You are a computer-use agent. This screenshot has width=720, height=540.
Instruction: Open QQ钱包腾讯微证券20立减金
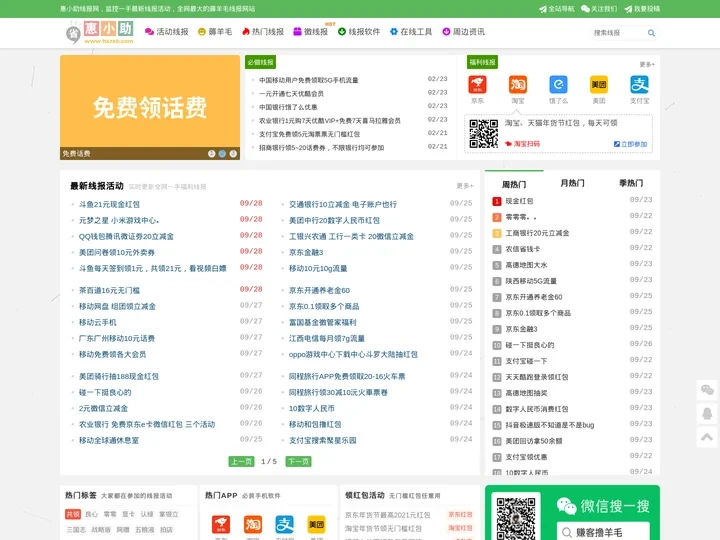(x=126, y=236)
